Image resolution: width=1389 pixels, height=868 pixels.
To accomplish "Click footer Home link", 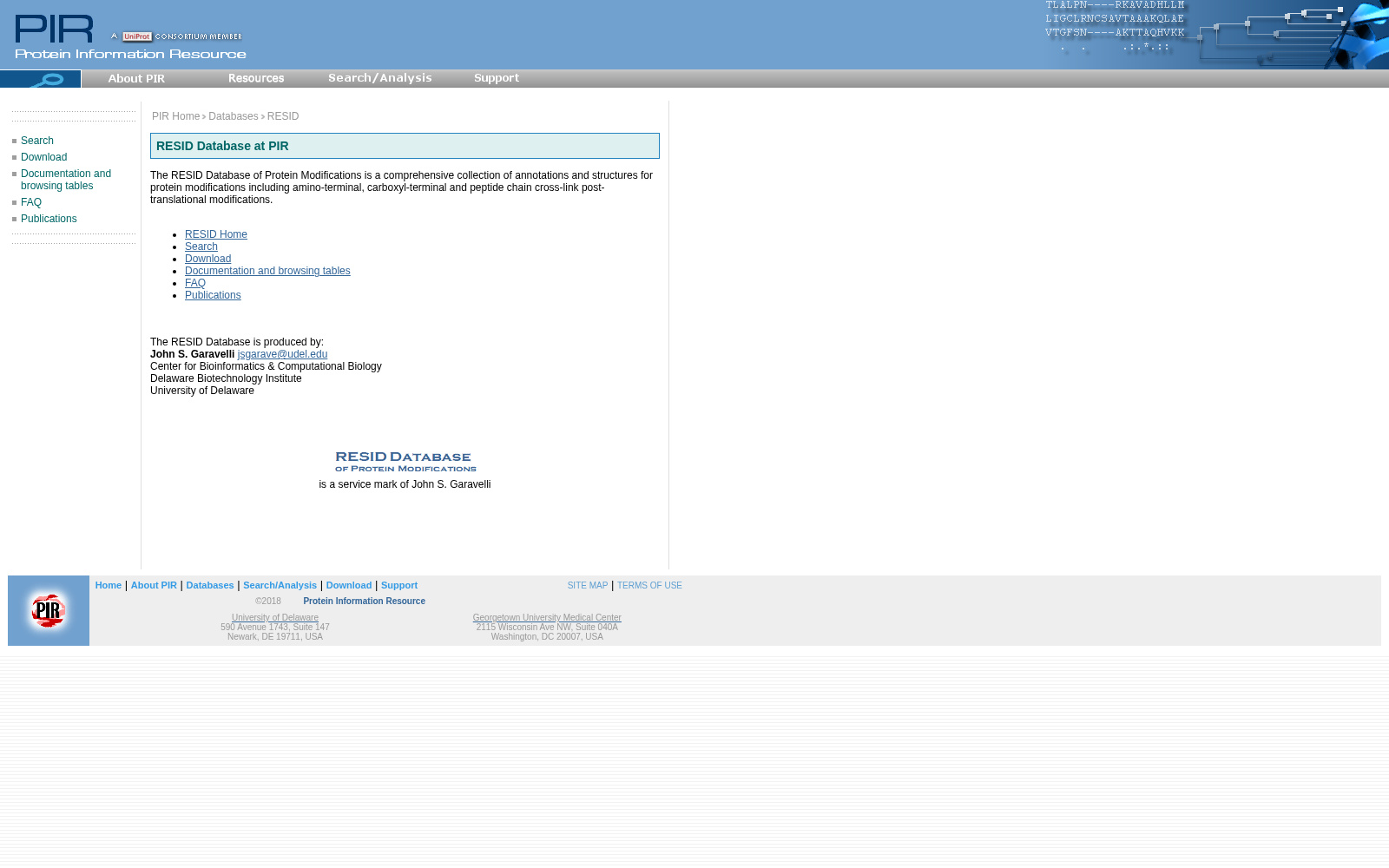I will [x=109, y=585].
